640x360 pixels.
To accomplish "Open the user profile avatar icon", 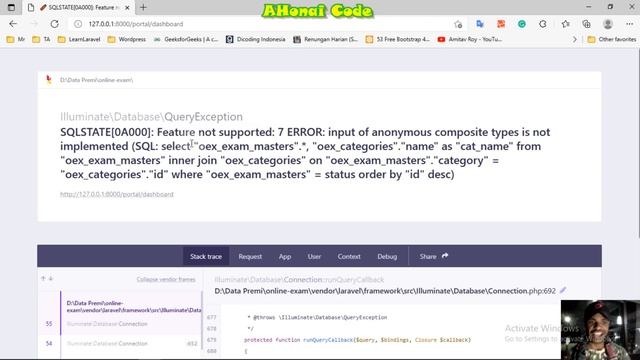I will pyautogui.click(x=608, y=24).
